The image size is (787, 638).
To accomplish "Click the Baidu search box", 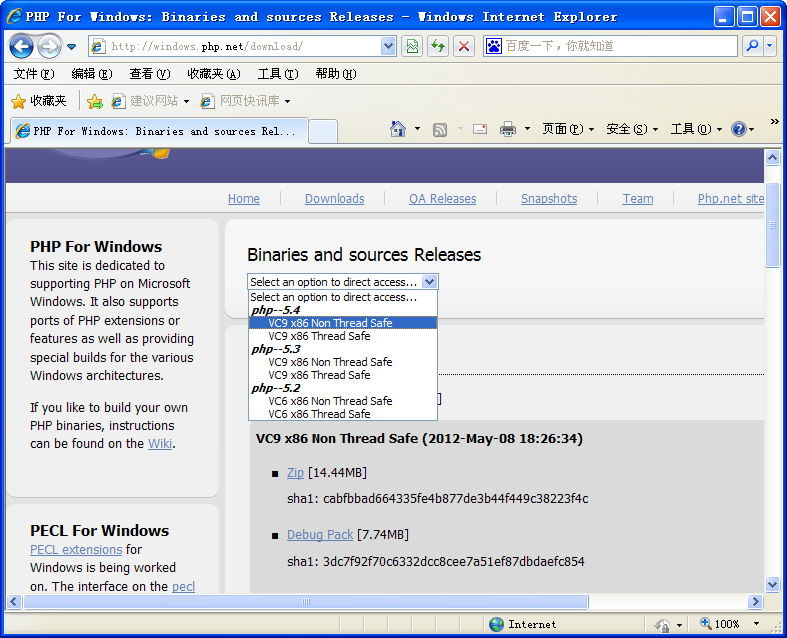I will click(610, 46).
